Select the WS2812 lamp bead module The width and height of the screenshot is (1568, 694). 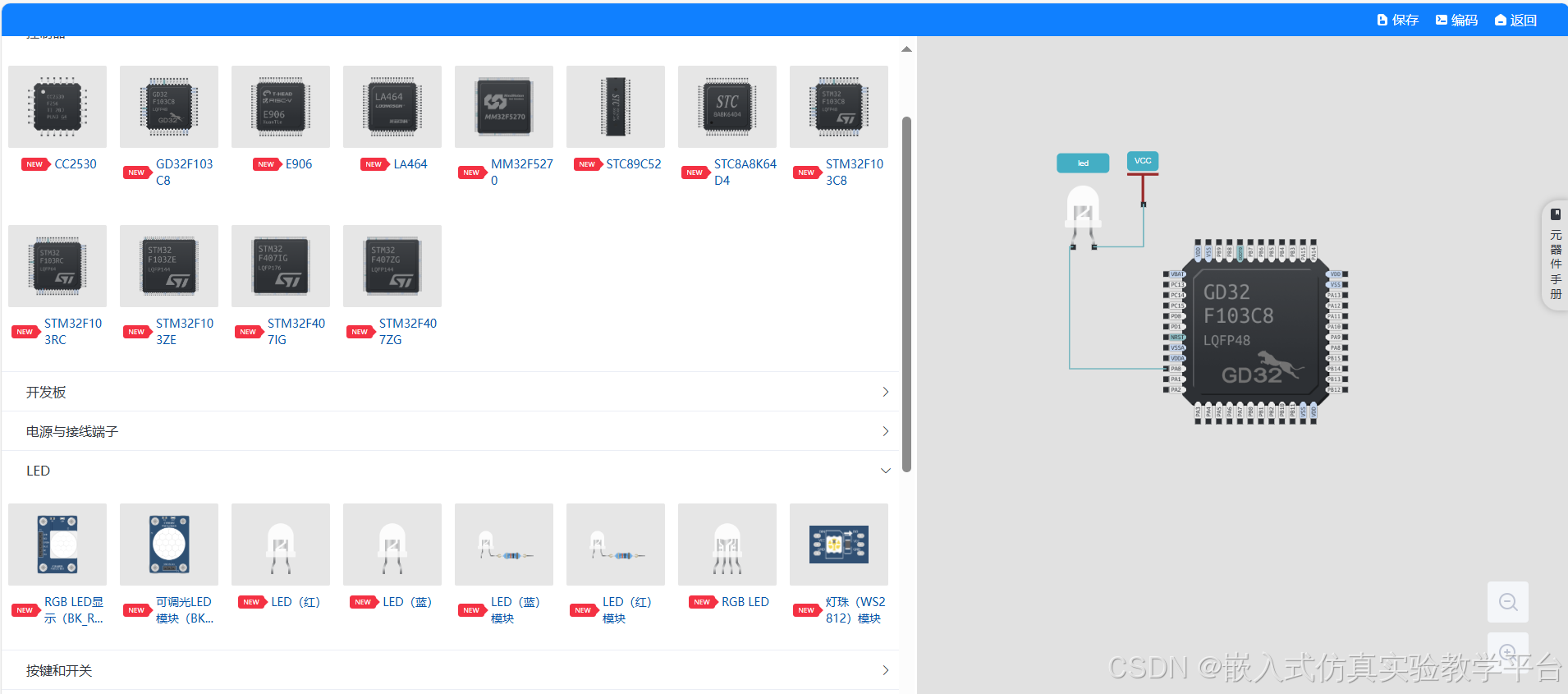click(x=839, y=545)
